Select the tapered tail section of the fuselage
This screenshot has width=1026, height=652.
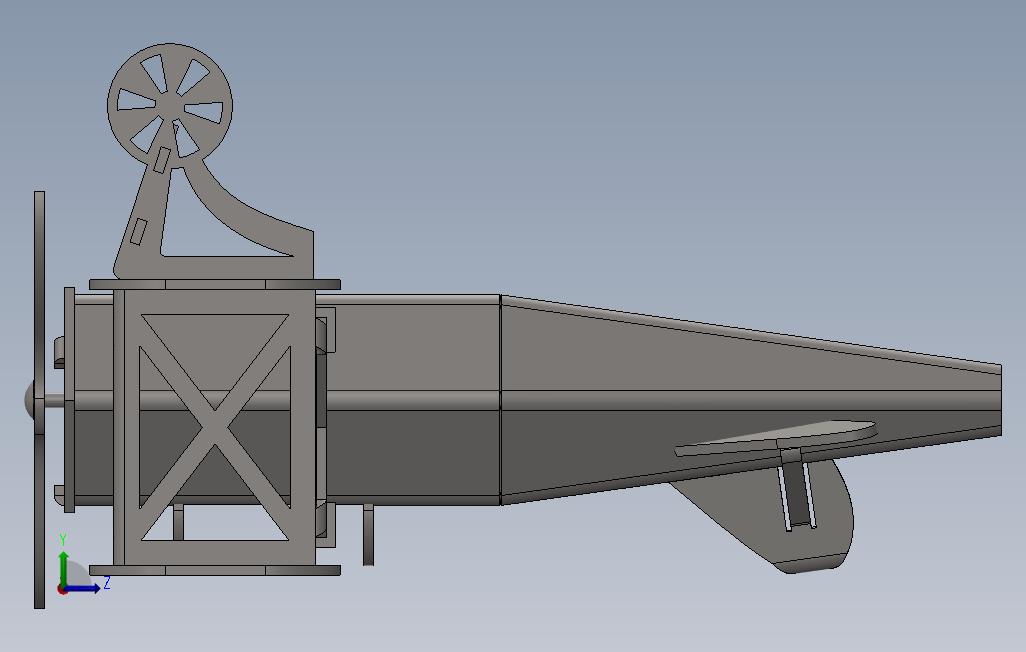coord(751,399)
